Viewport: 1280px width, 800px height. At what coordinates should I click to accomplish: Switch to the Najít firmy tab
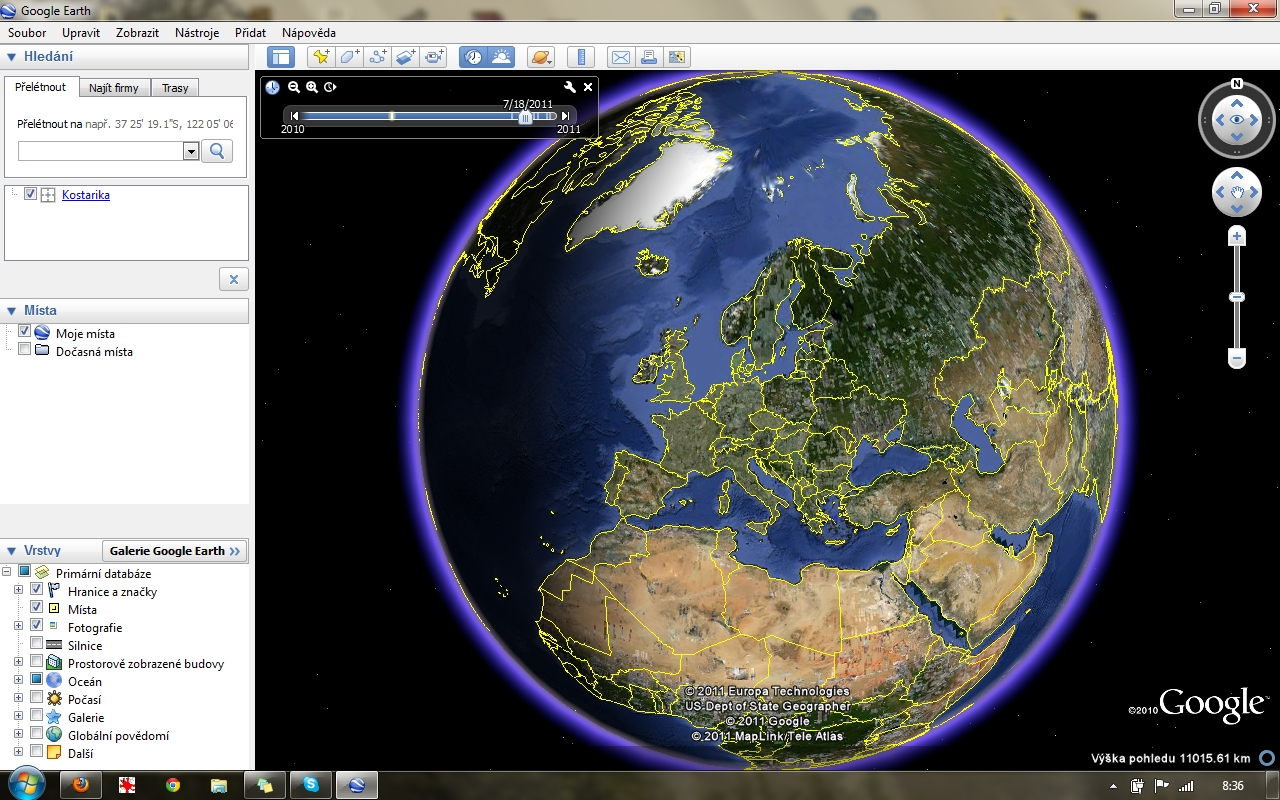[114, 88]
